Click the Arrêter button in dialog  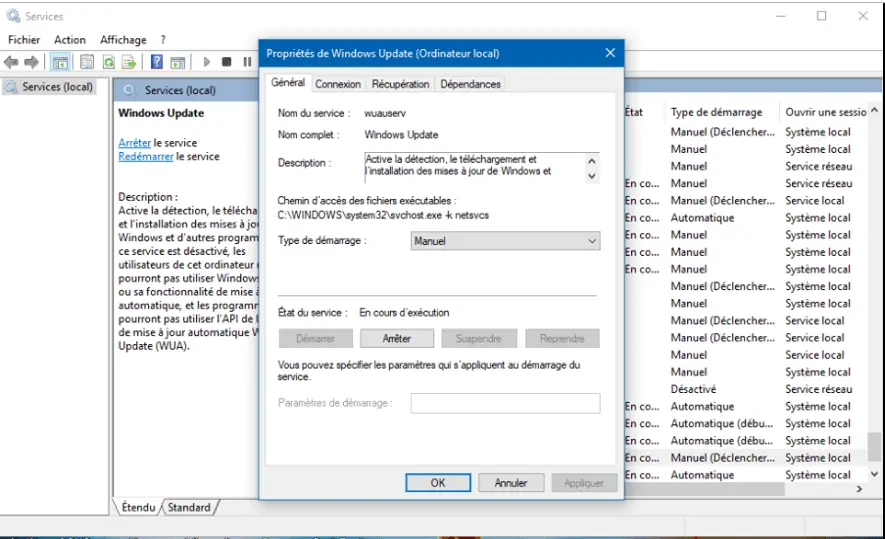(x=397, y=339)
